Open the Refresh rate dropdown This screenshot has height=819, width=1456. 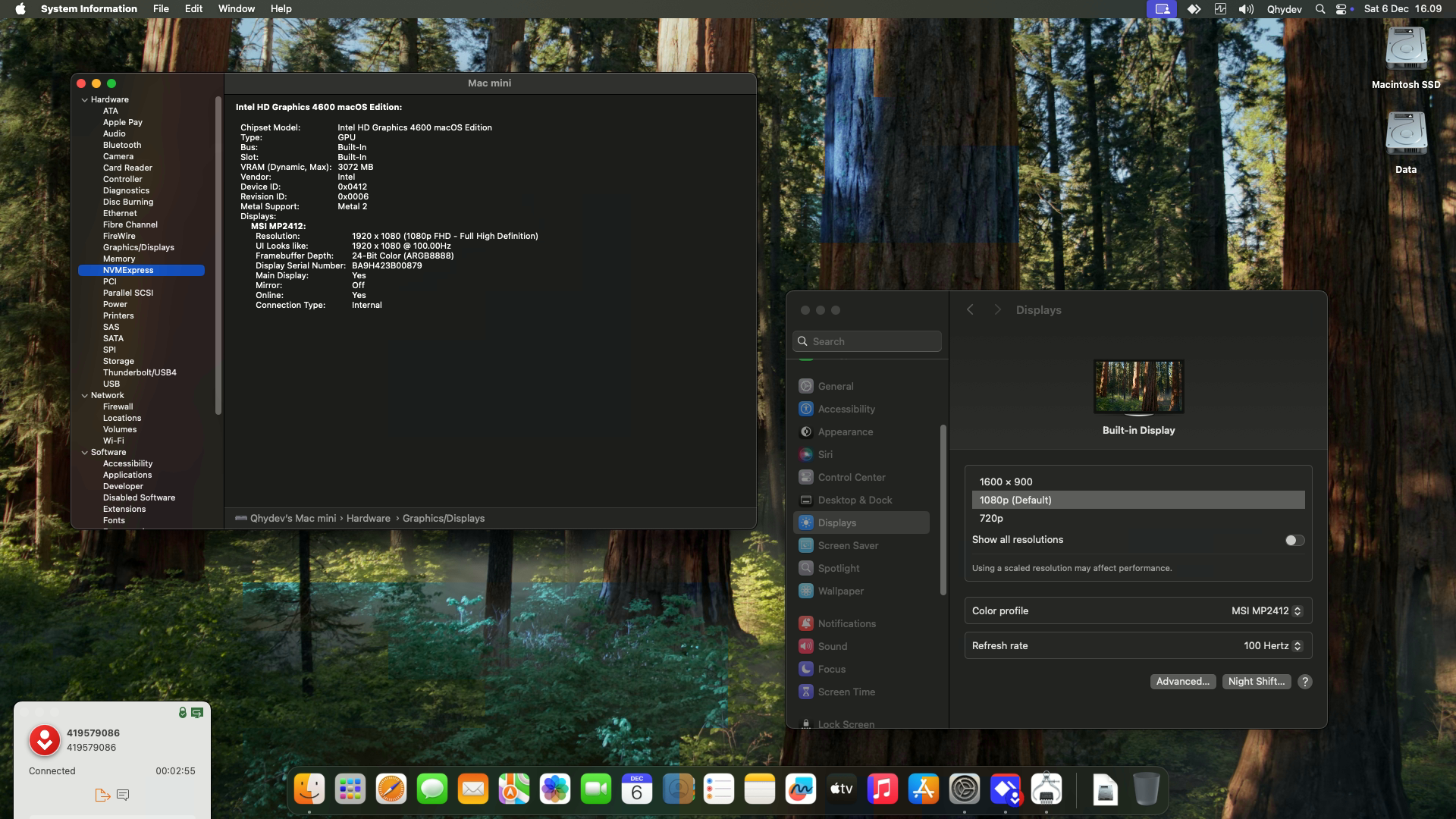click(x=1272, y=646)
